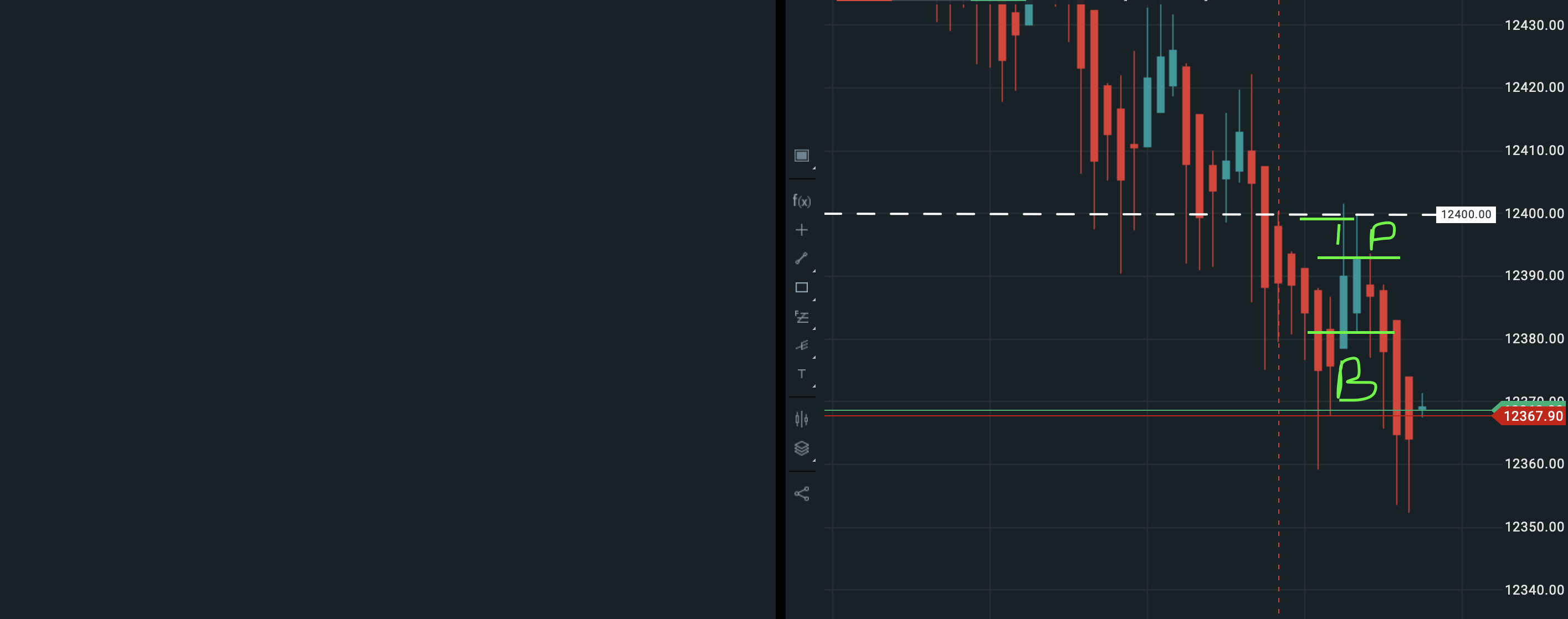Open the f(x) indicators menu
Image resolution: width=1568 pixels, height=619 pixels.
pyautogui.click(x=801, y=200)
